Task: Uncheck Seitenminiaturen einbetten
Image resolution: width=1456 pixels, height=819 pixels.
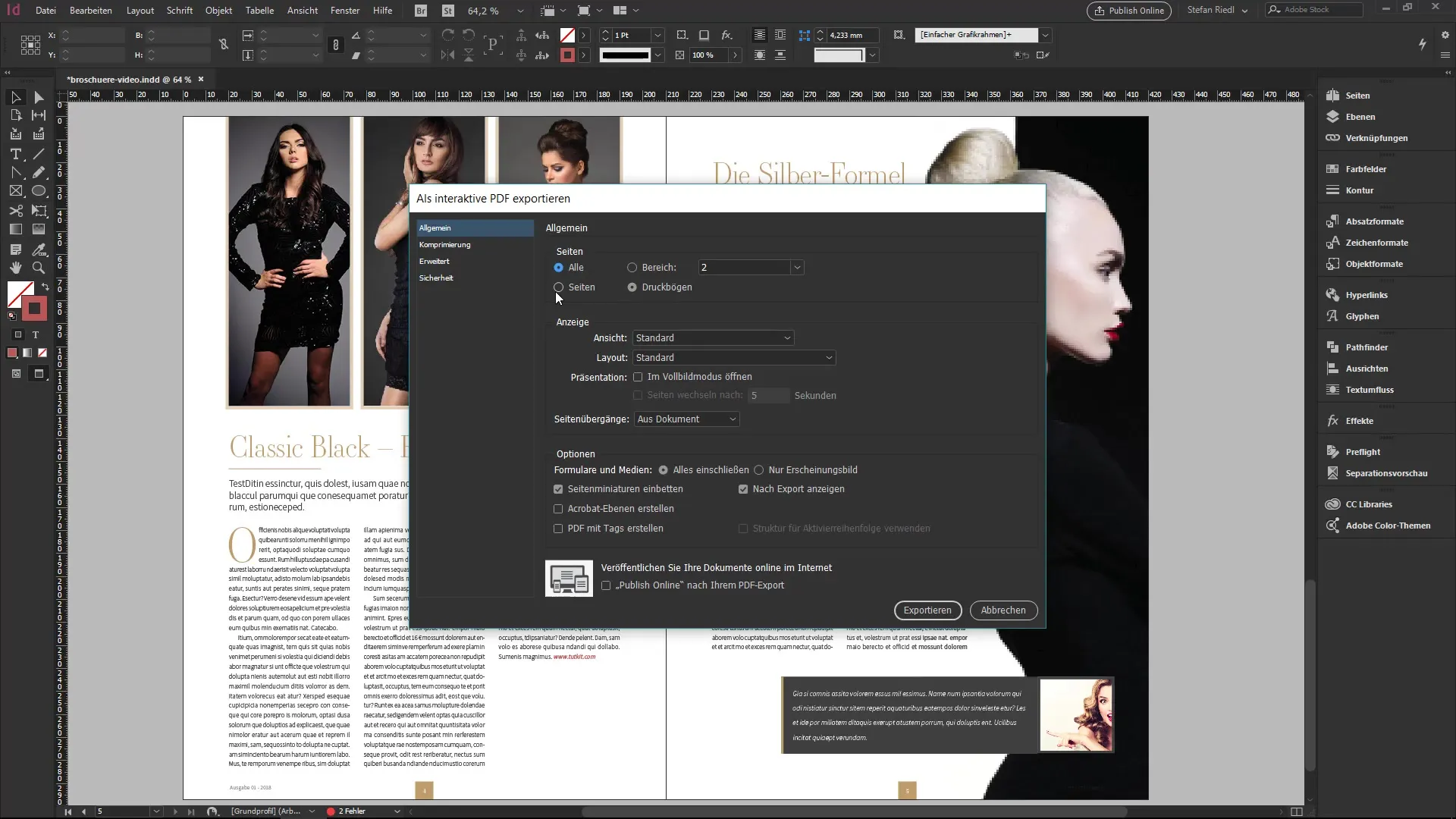Action: (558, 489)
